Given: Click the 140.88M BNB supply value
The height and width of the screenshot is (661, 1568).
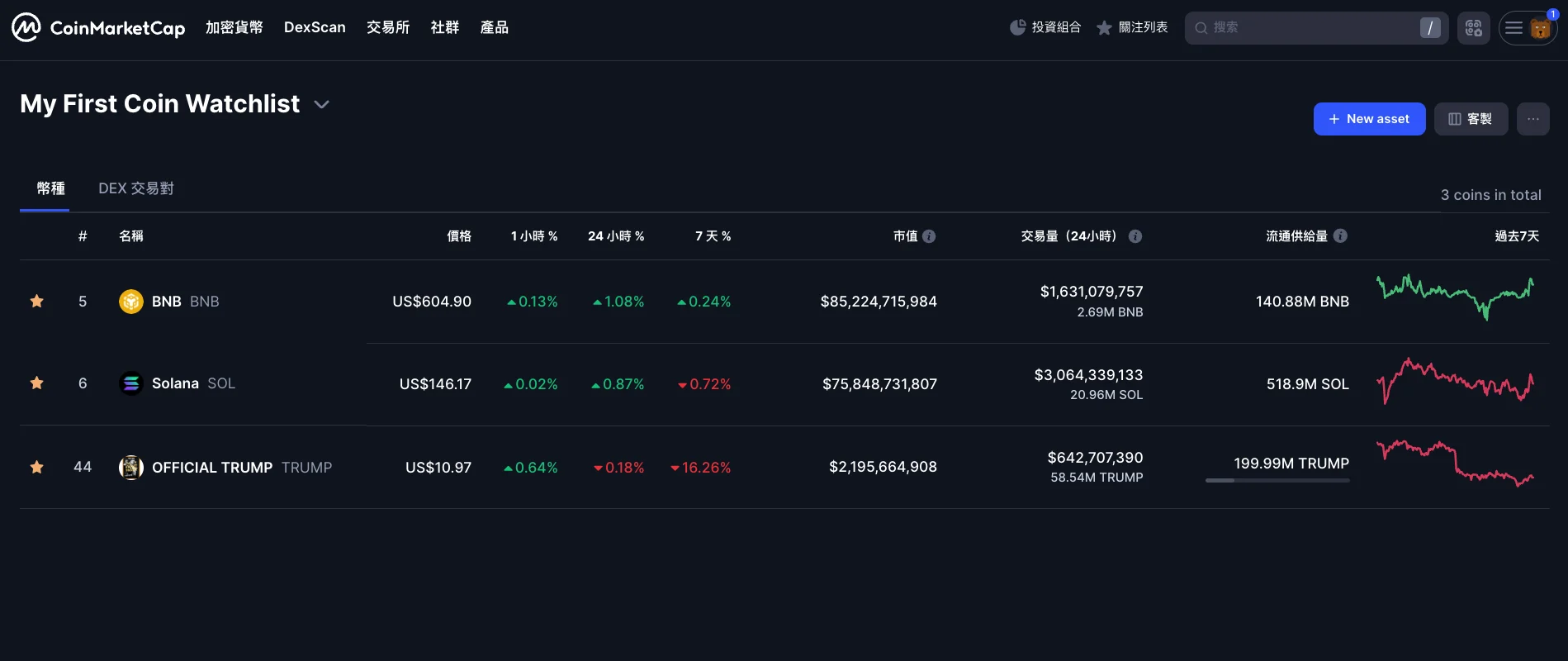Looking at the screenshot, I should pyautogui.click(x=1302, y=302).
